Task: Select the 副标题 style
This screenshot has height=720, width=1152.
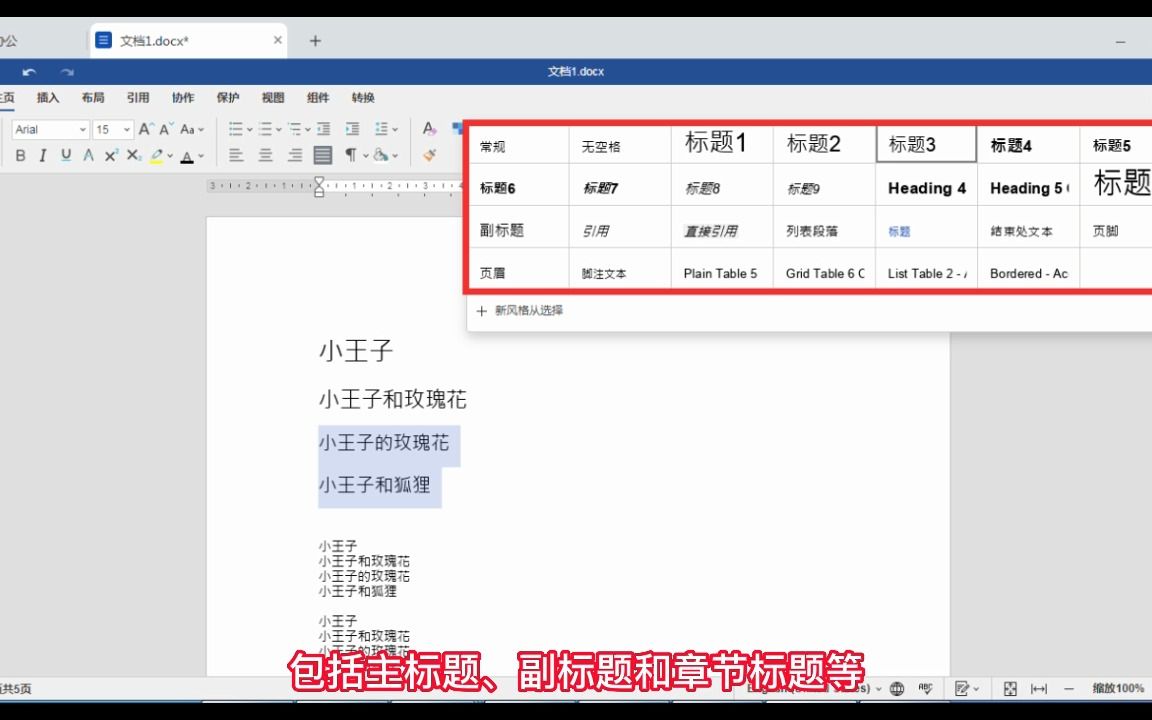Action: tap(500, 229)
